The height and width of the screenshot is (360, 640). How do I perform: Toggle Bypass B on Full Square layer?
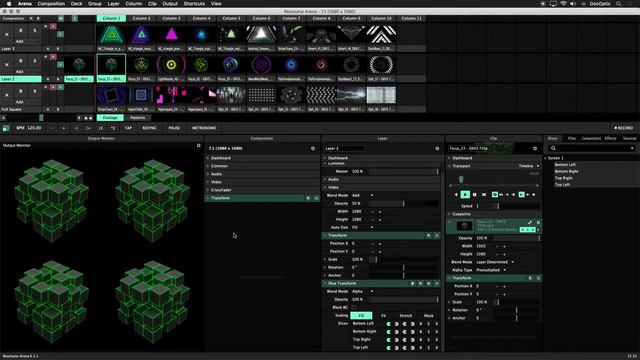21,91
